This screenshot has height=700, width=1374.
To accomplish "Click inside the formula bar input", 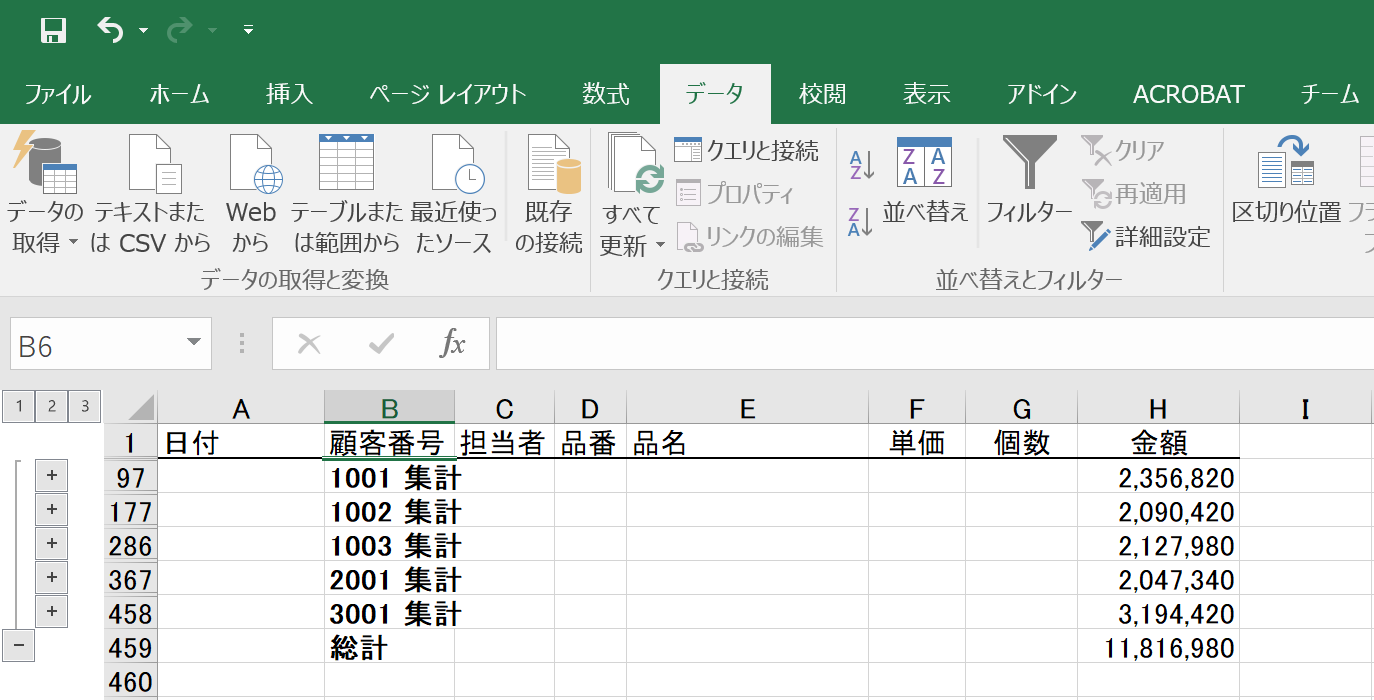I will pos(930,344).
